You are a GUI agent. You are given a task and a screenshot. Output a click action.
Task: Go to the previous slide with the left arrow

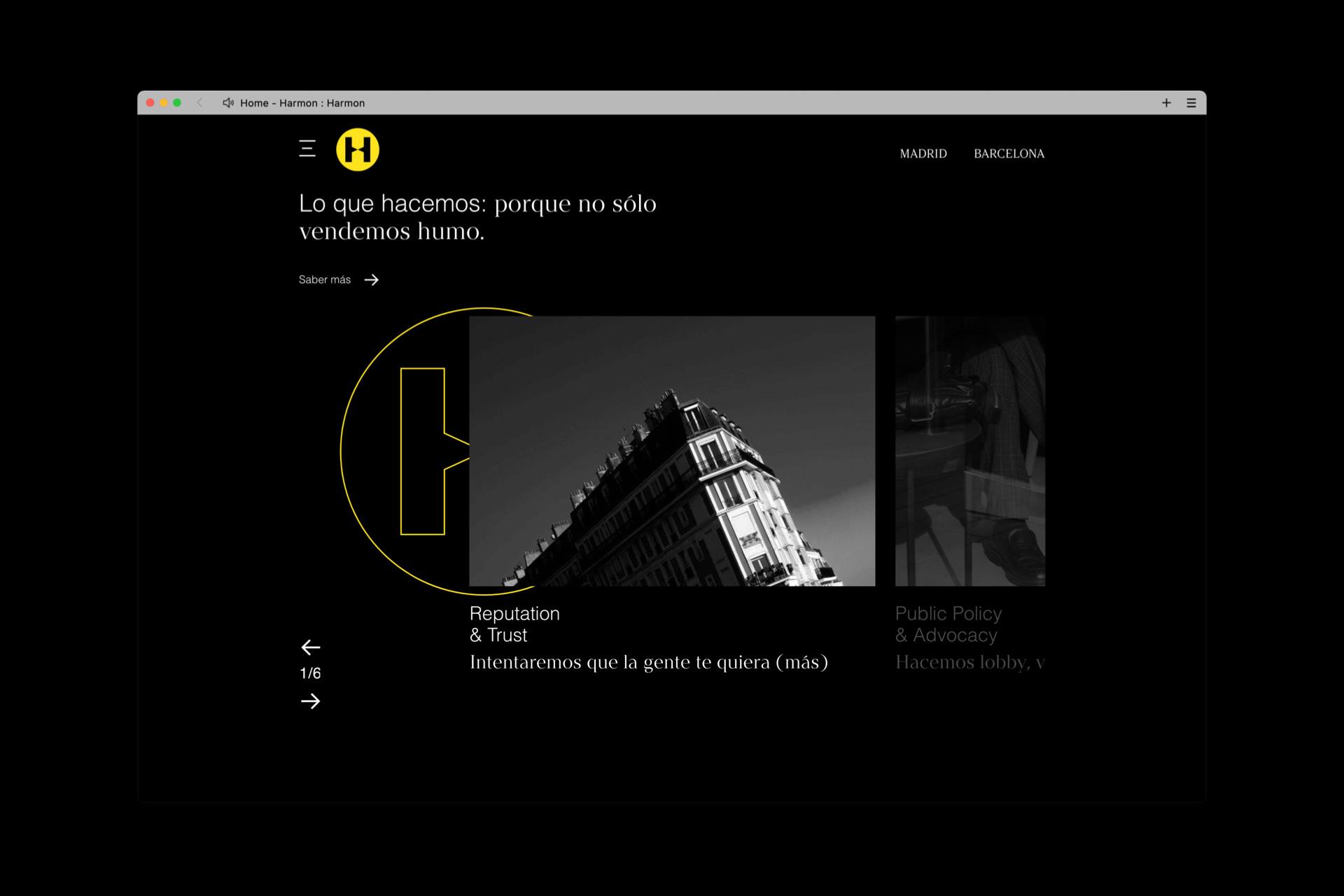coord(310,647)
